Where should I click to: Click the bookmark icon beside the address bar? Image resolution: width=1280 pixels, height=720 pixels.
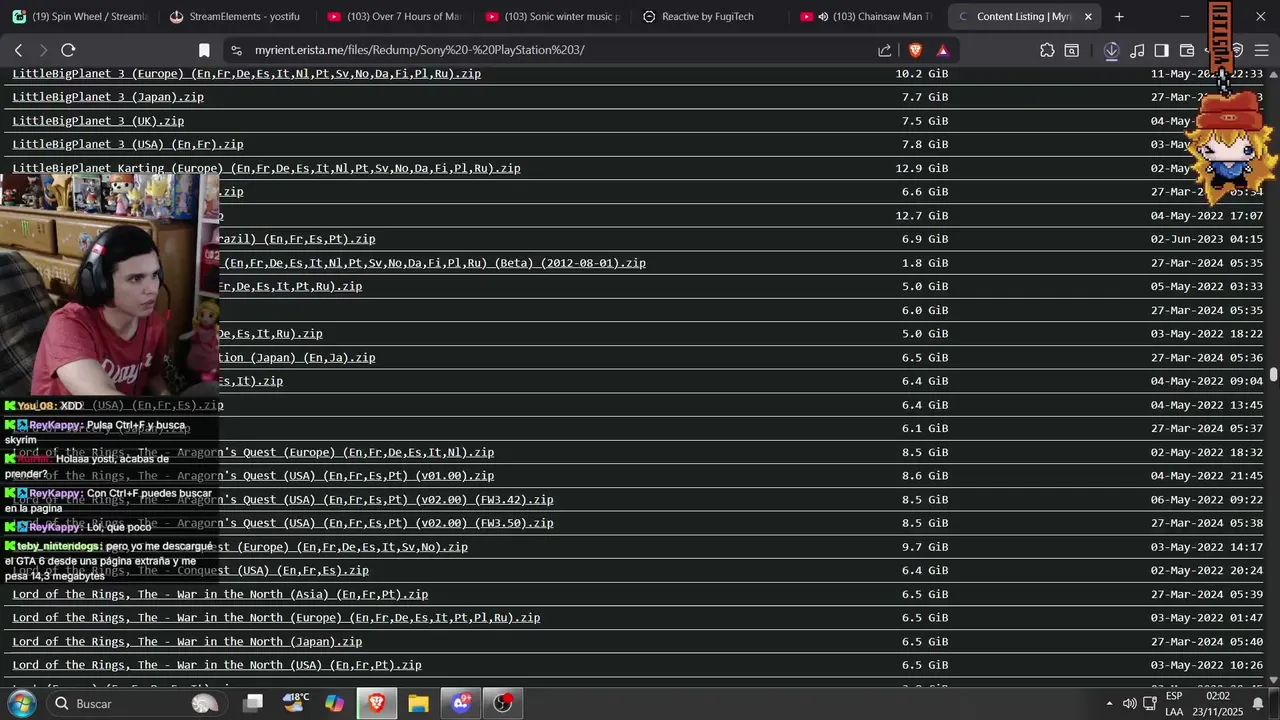point(204,50)
